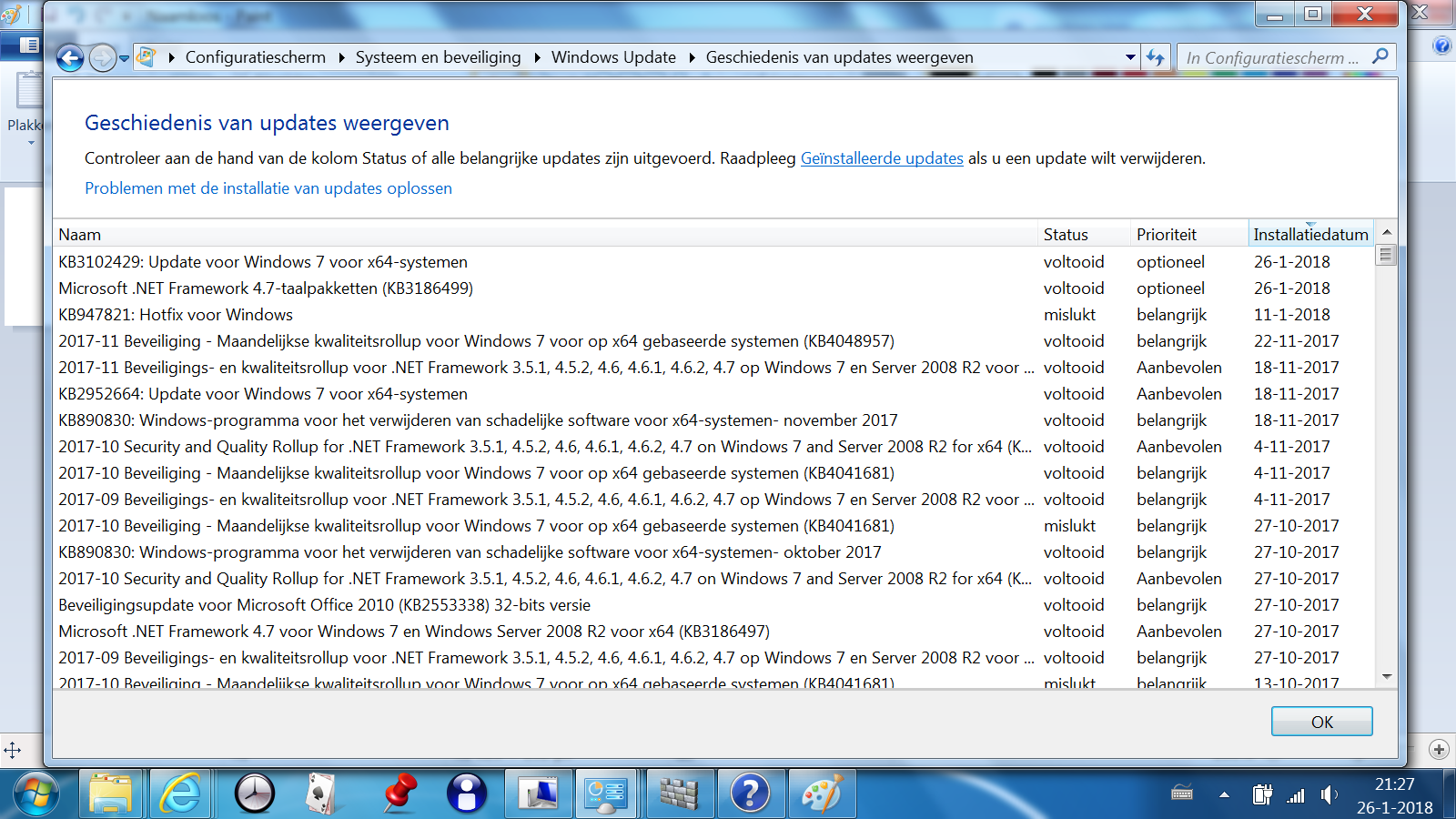Image resolution: width=1456 pixels, height=819 pixels.
Task: Select Geschiedenis van updates weergeven breadcrumb
Action: coord(840,57)
